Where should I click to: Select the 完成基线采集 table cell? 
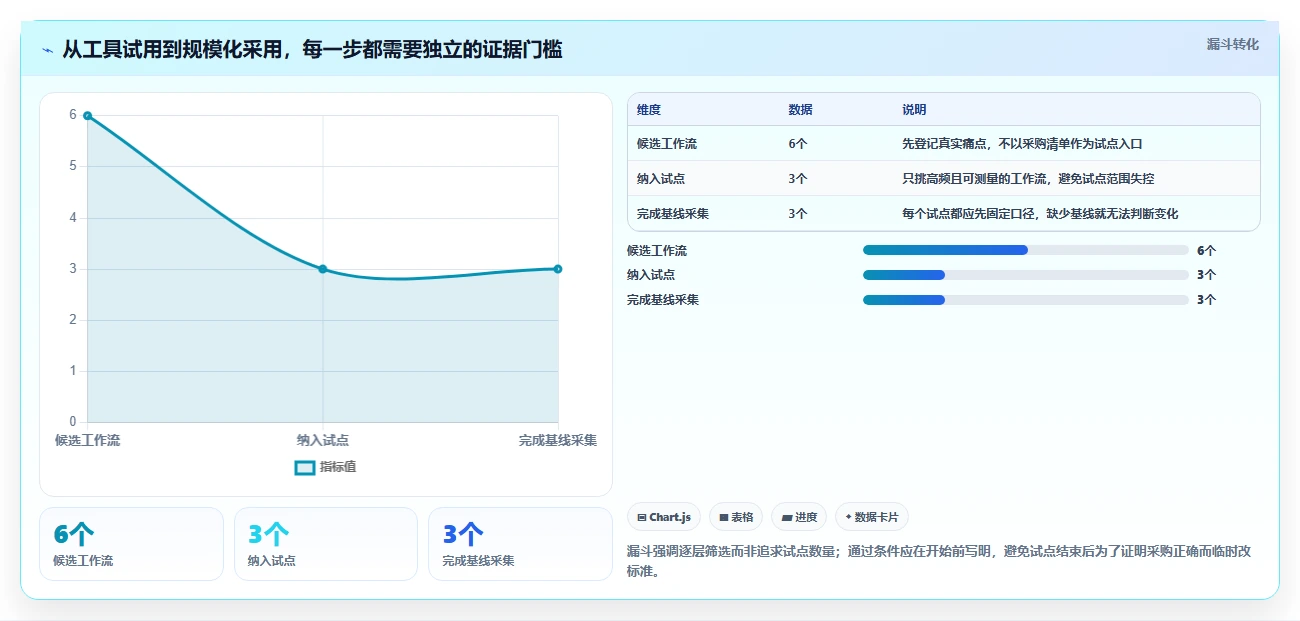point(673,214)
